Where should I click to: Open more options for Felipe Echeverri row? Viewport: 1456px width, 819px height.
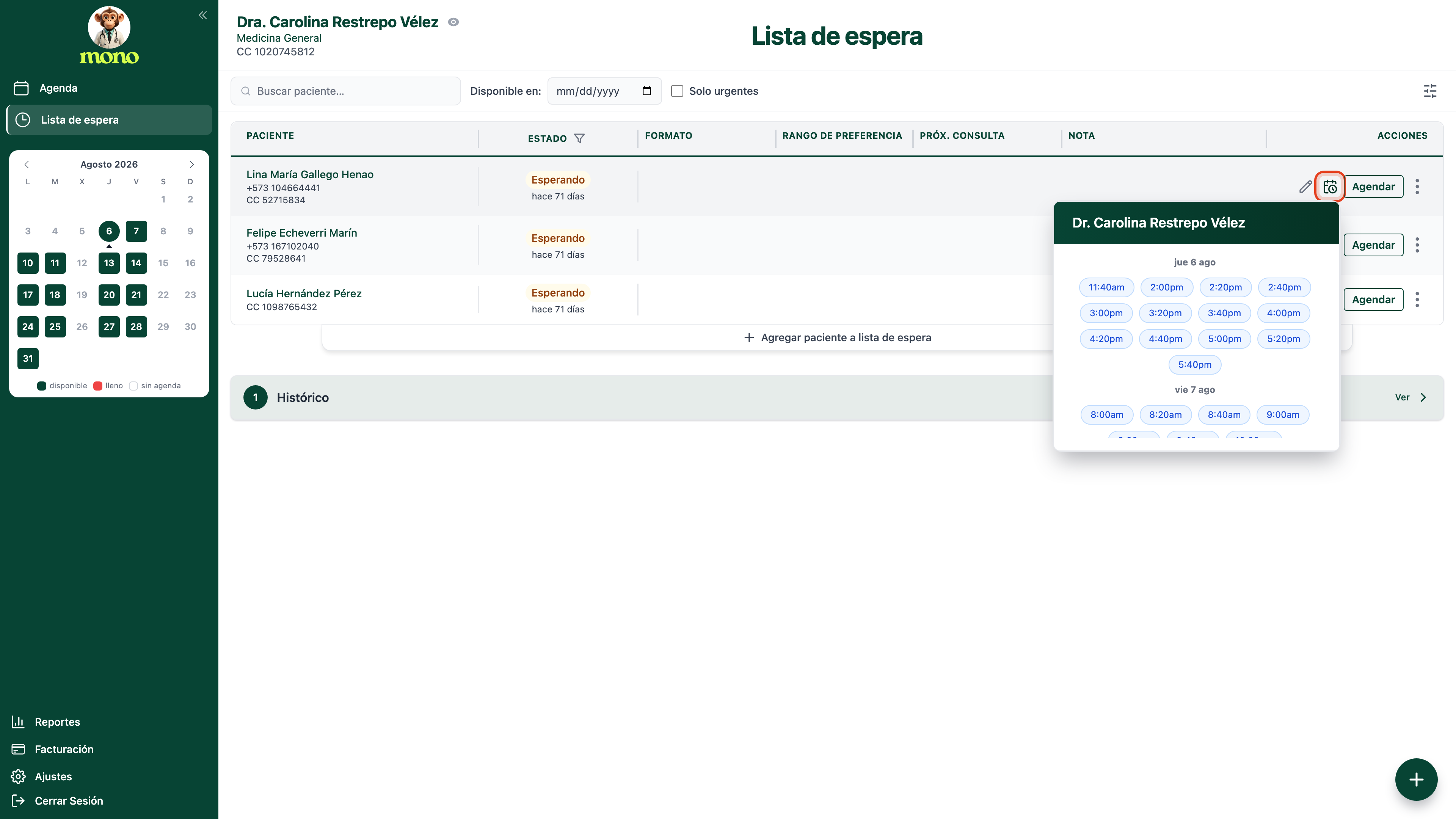pos(1417,245)
